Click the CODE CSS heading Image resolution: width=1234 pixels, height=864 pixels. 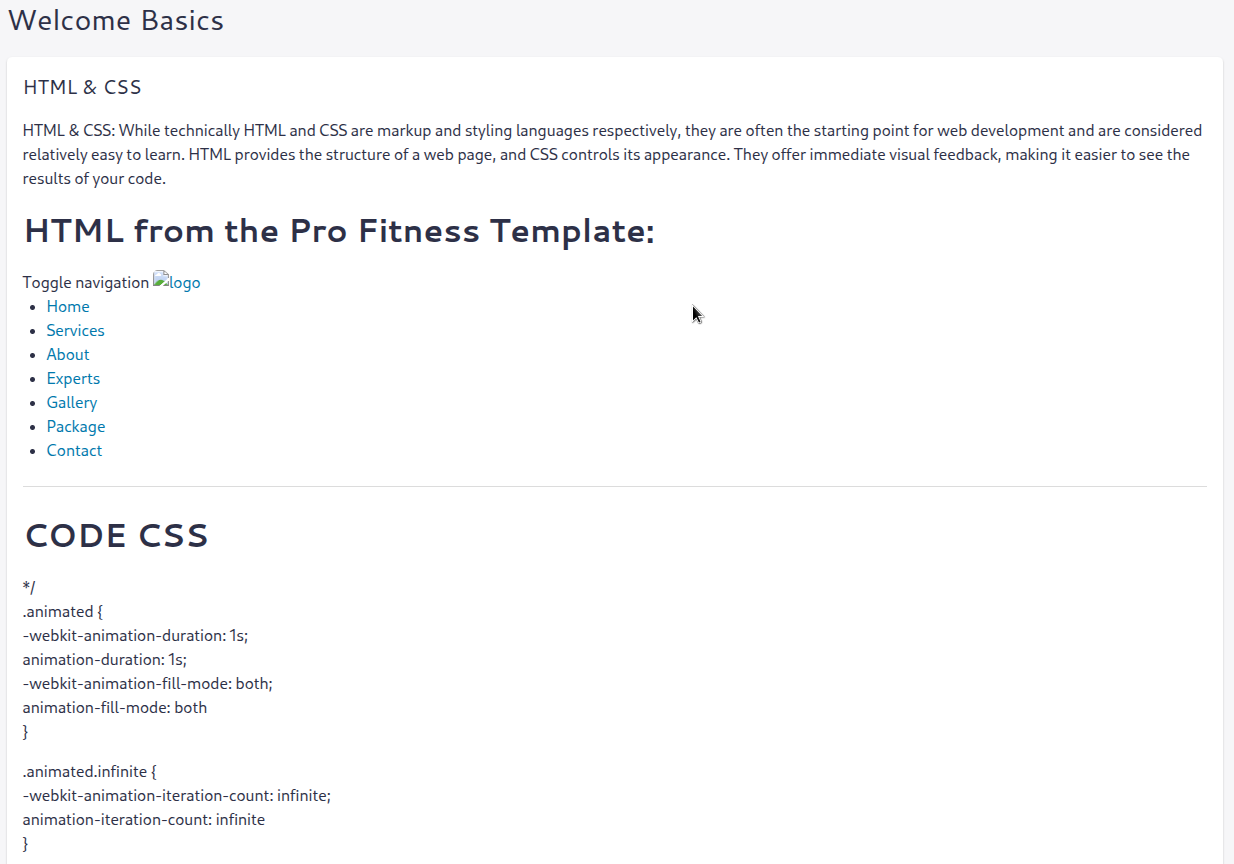coord(116,536)
